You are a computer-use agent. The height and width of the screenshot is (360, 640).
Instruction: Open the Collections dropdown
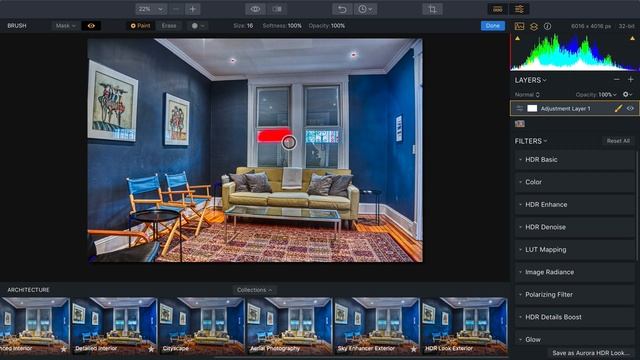pos(254,290)
